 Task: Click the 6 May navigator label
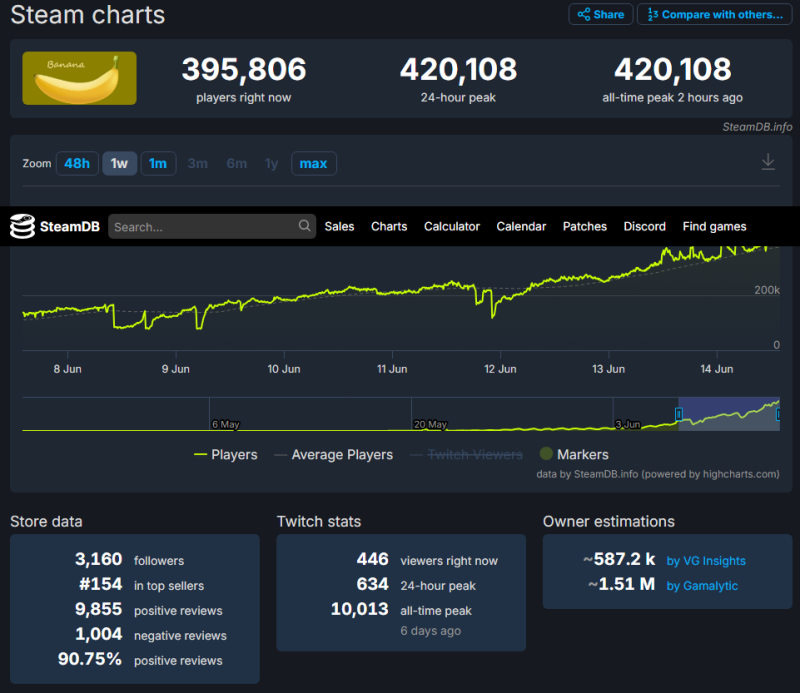tap(226, 424)
